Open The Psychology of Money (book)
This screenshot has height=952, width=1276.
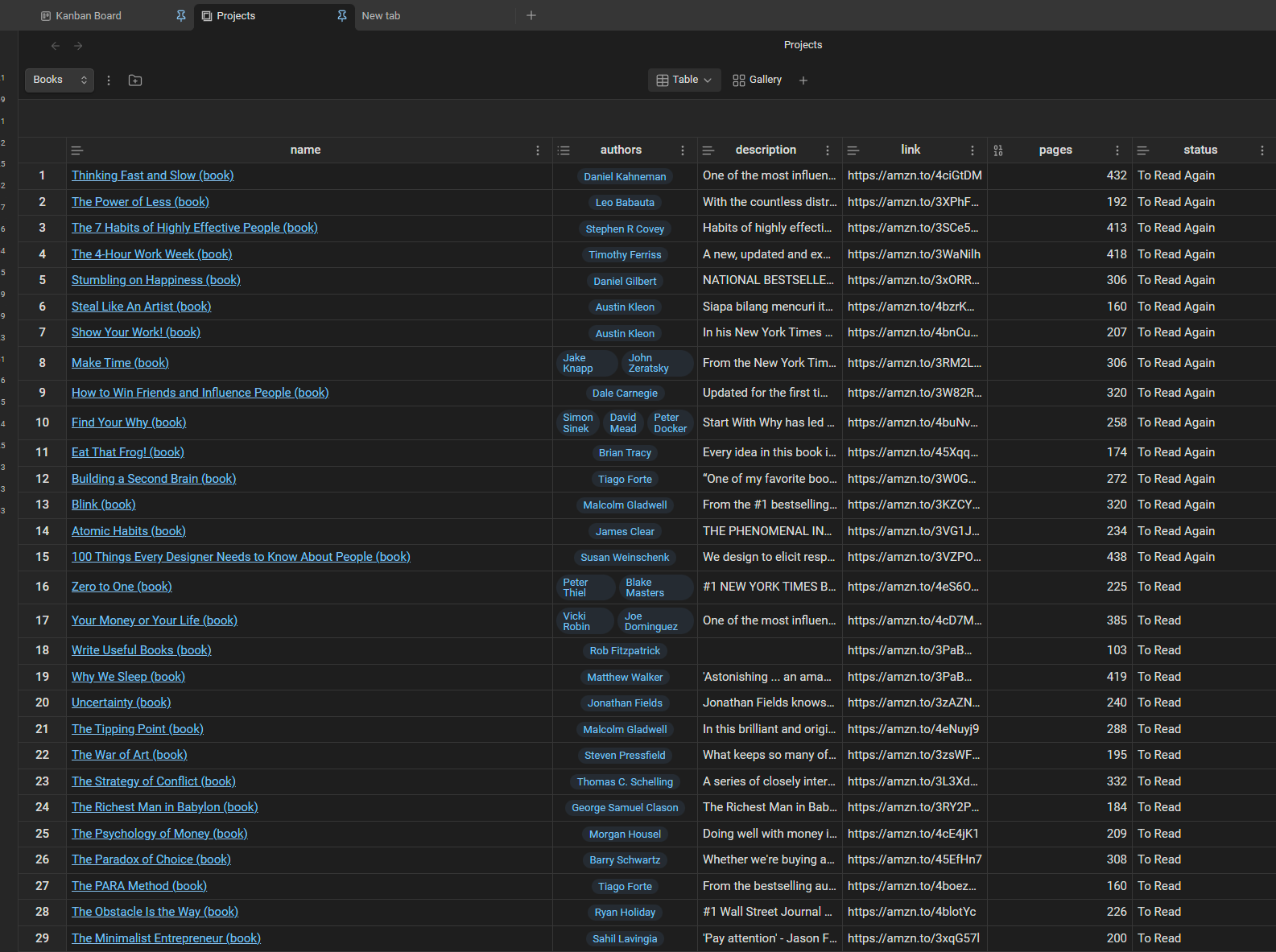pyautogui.click(x=159, y=834)
